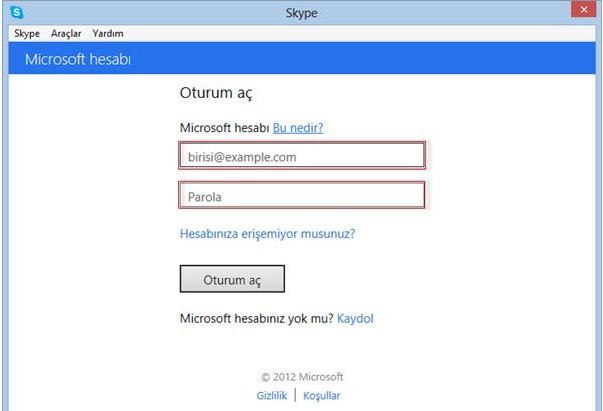Screen dimensions: 603x411
Task: Open the Gizlilik privacy link
Action: tap(272, 395)
